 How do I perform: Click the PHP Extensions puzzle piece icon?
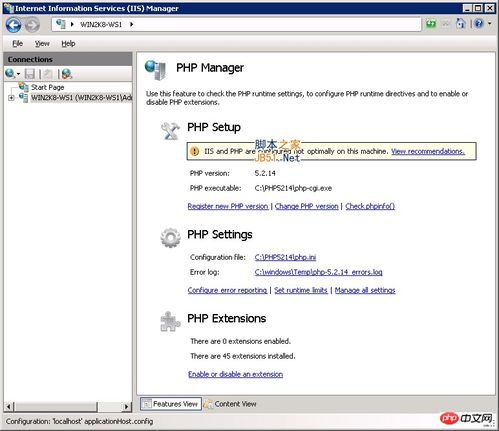170,321
